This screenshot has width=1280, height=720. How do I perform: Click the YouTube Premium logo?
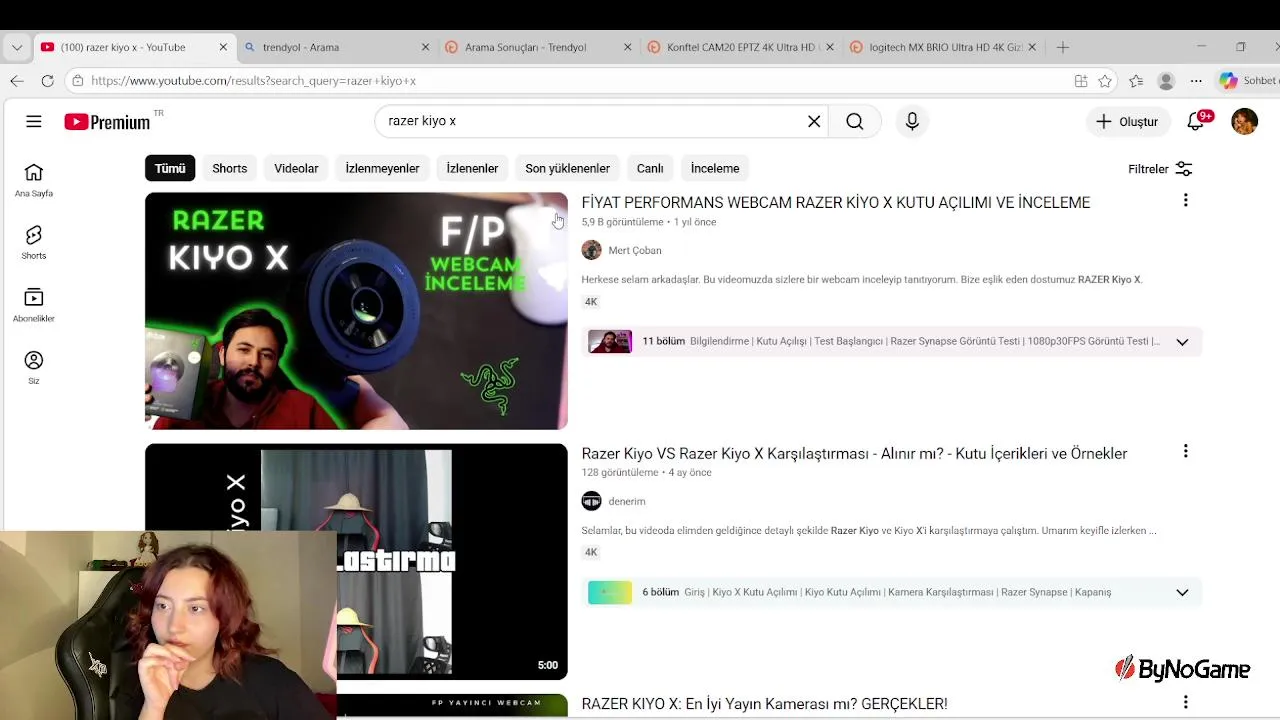107,122
